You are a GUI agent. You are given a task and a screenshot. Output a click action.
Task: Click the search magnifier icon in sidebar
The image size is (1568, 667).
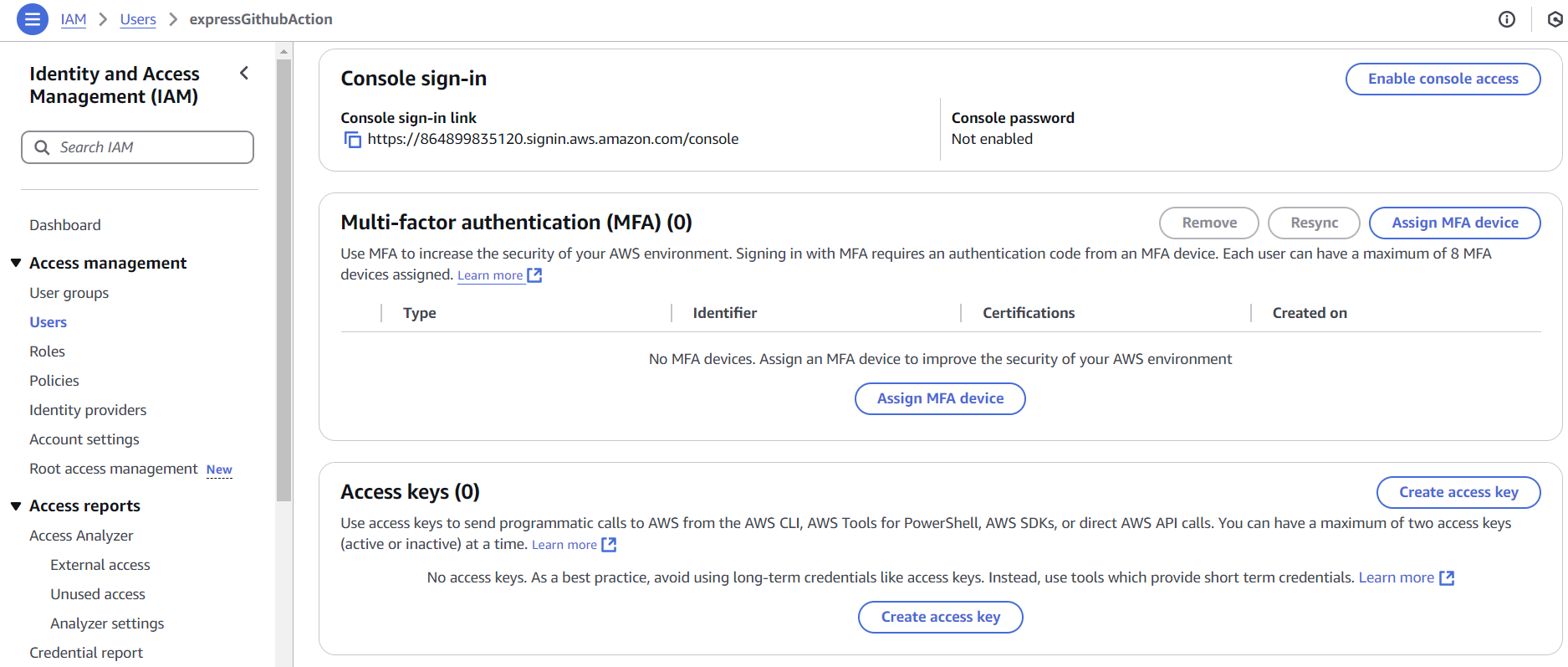42,147
